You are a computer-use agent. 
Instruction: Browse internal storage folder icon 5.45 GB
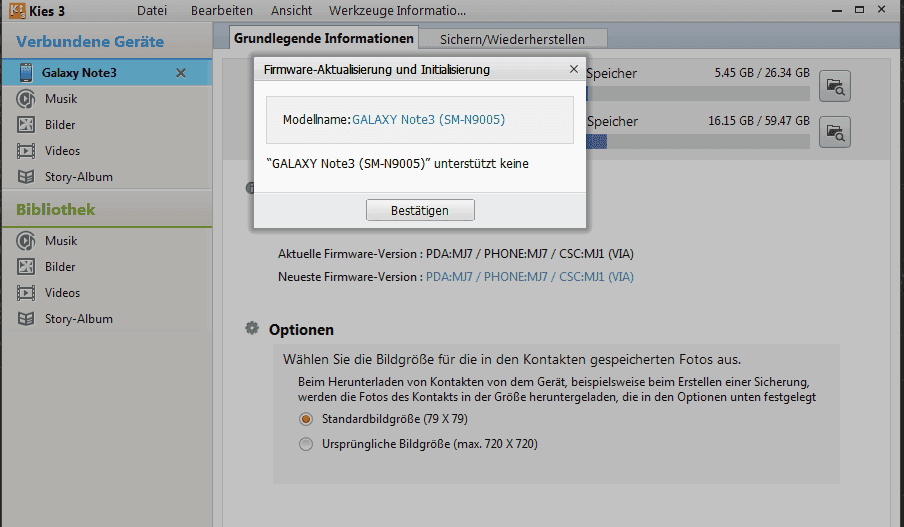coord(834,86)
